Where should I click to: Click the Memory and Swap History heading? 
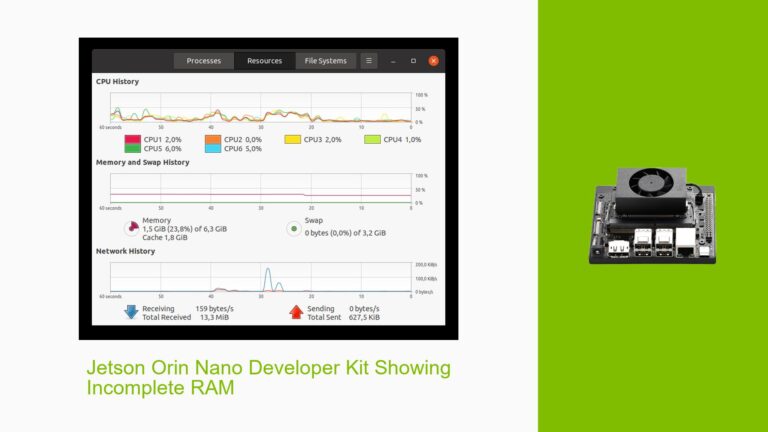coord(143,162)
